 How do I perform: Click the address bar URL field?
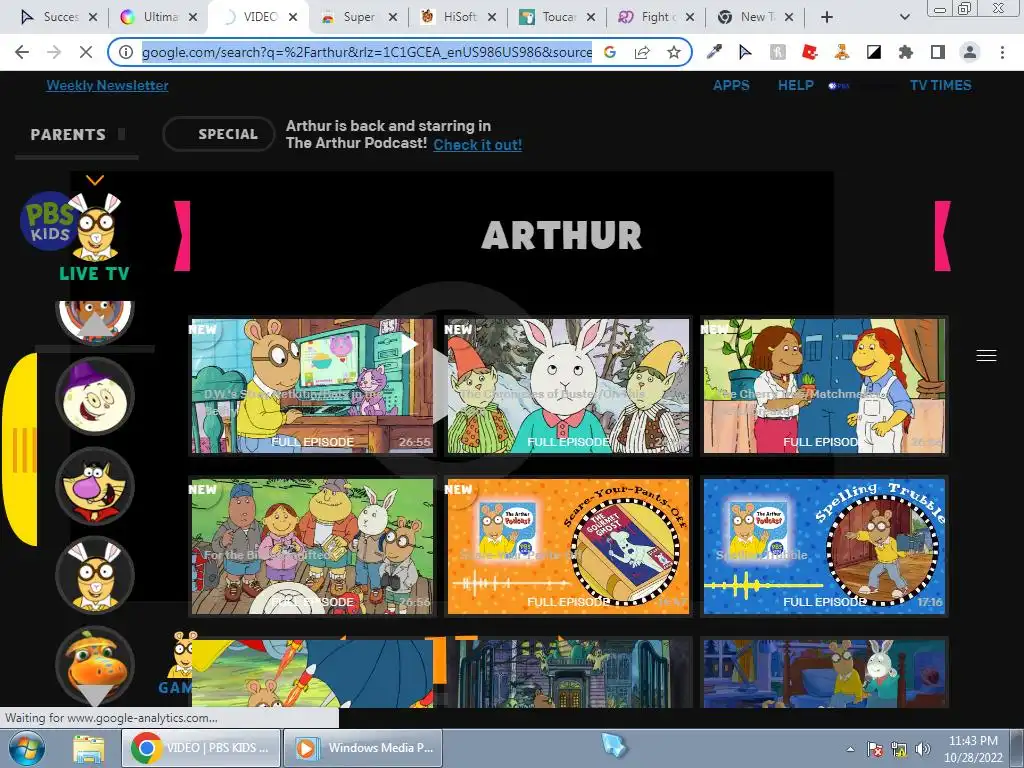[x=366, y=52]
